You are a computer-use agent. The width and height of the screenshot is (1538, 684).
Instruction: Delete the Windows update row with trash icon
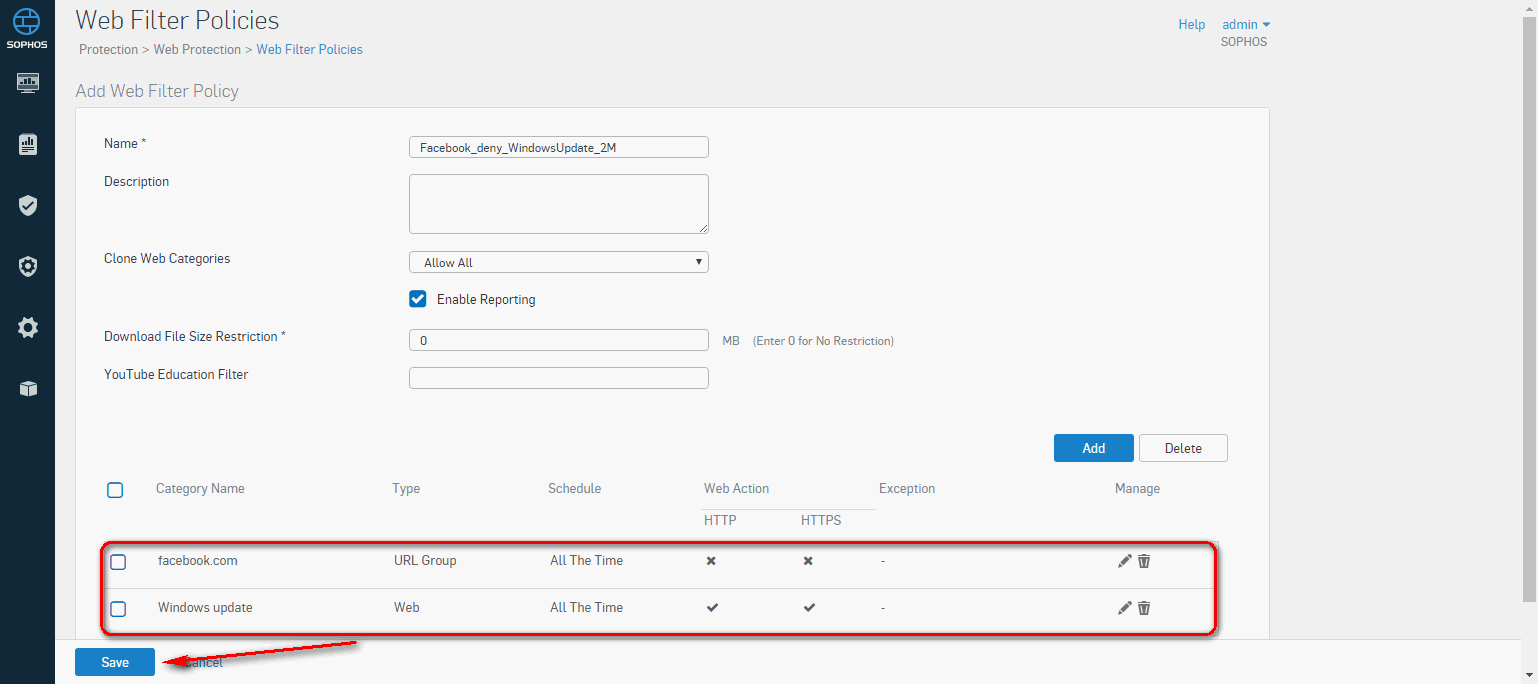pos(1144,608)
